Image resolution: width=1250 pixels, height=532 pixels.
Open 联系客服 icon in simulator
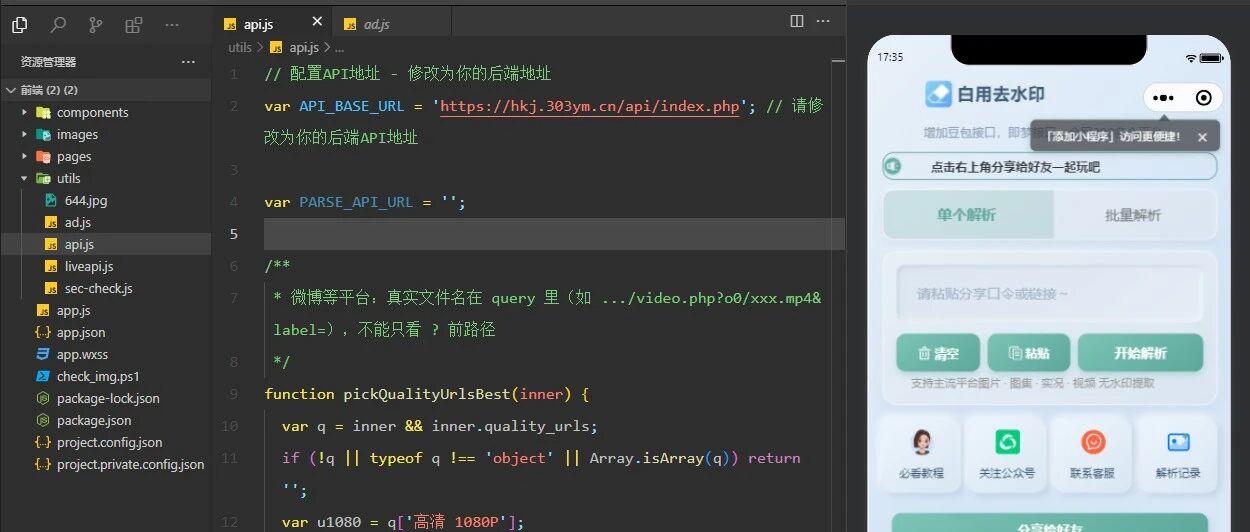point(1093,442)
